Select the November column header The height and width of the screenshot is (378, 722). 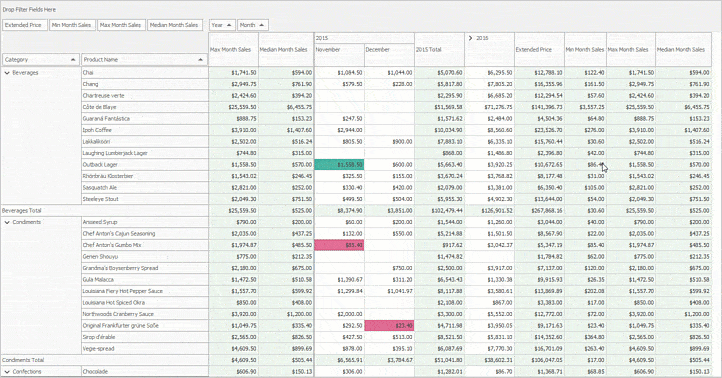pos(339,55)
